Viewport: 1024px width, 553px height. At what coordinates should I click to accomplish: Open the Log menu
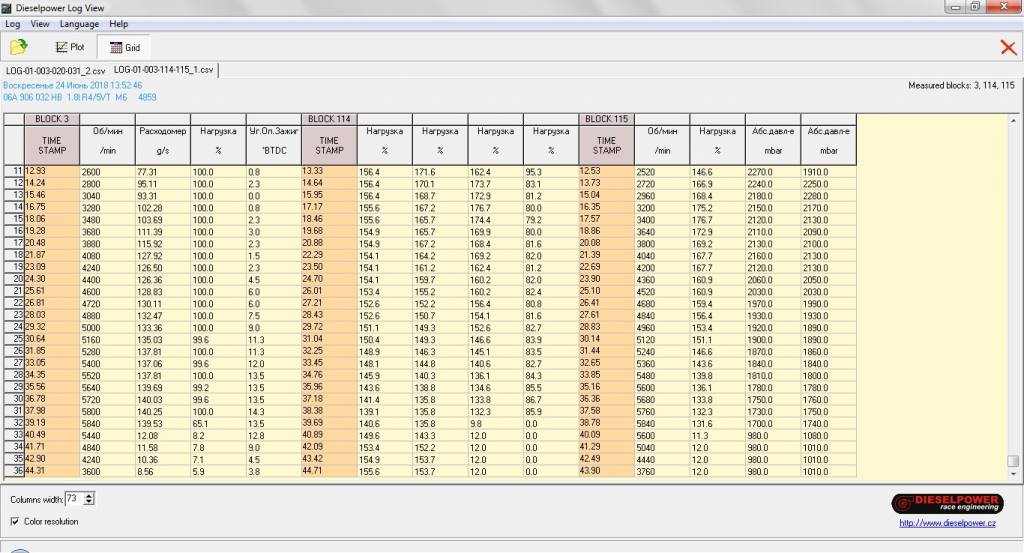[12, 24]
